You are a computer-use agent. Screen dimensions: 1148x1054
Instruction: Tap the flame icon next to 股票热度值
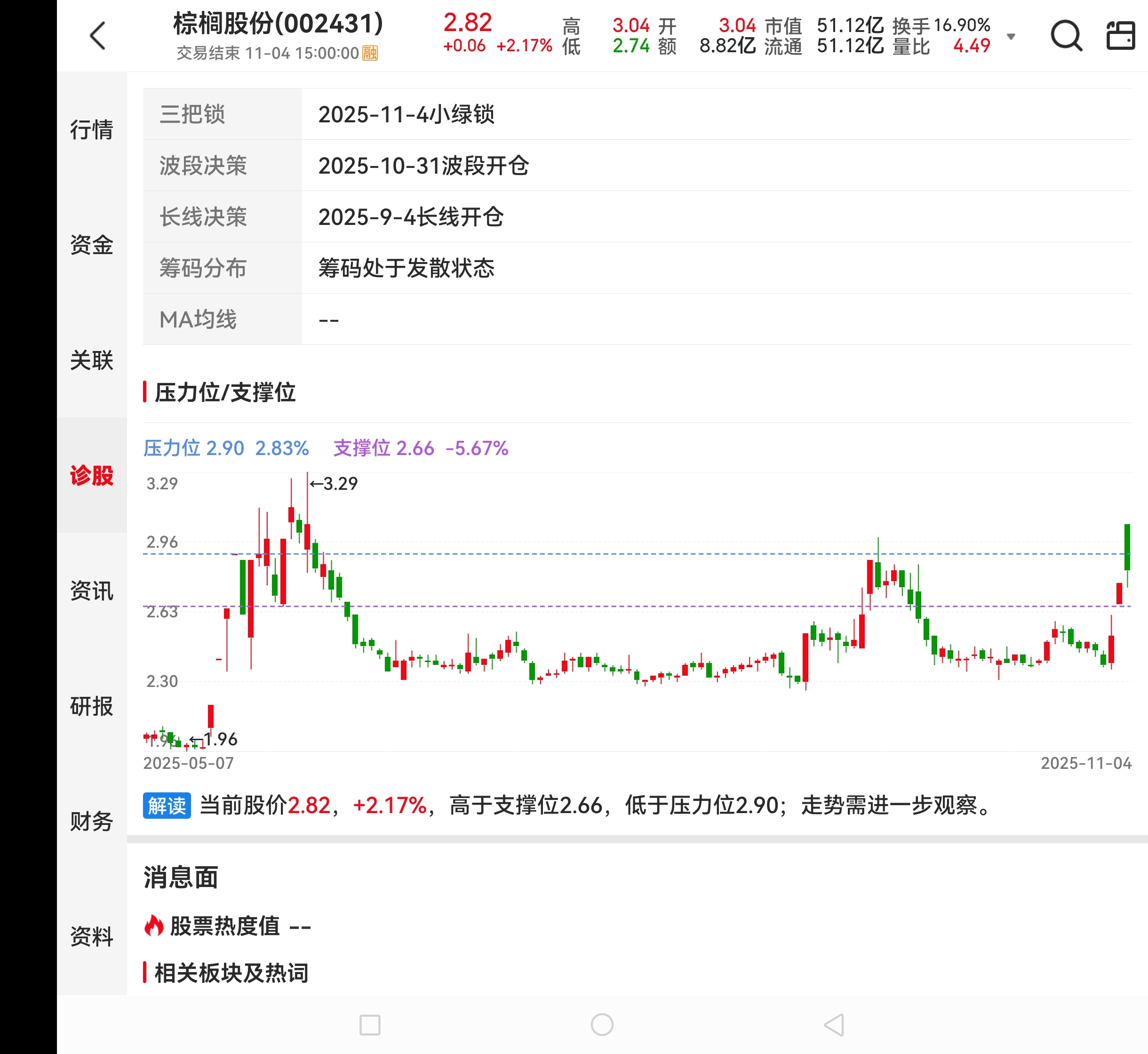(153, 926)
